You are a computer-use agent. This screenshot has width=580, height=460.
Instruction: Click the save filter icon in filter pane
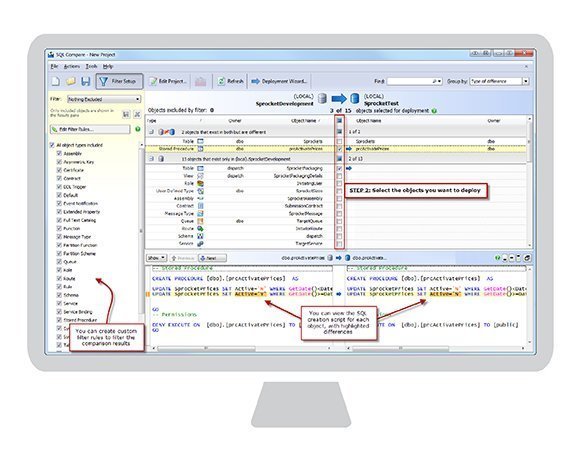[x=126, y=114]
